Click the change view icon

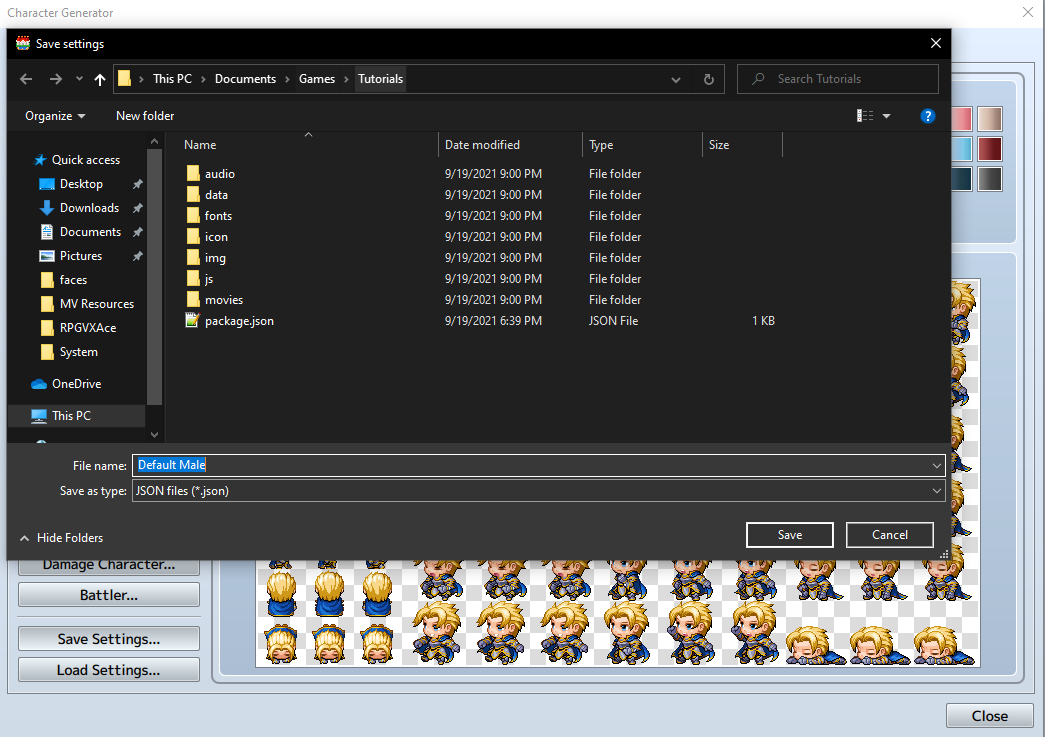864,116
